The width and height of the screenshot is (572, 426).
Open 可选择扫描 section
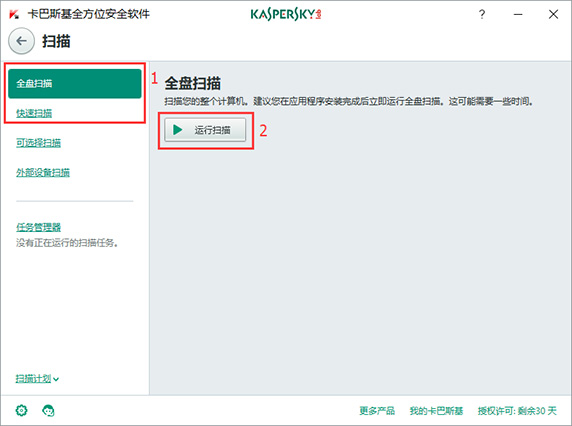pyautogui.click(x=38, y=143)
